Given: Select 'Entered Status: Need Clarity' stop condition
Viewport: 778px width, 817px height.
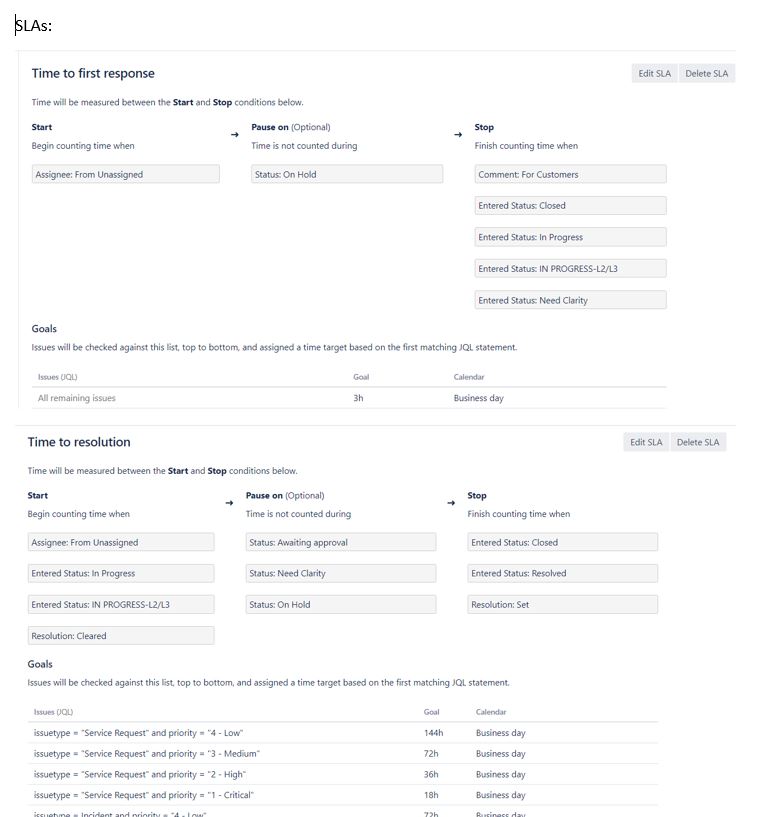Looking at the screenshot, I should [x=571, y=300].
